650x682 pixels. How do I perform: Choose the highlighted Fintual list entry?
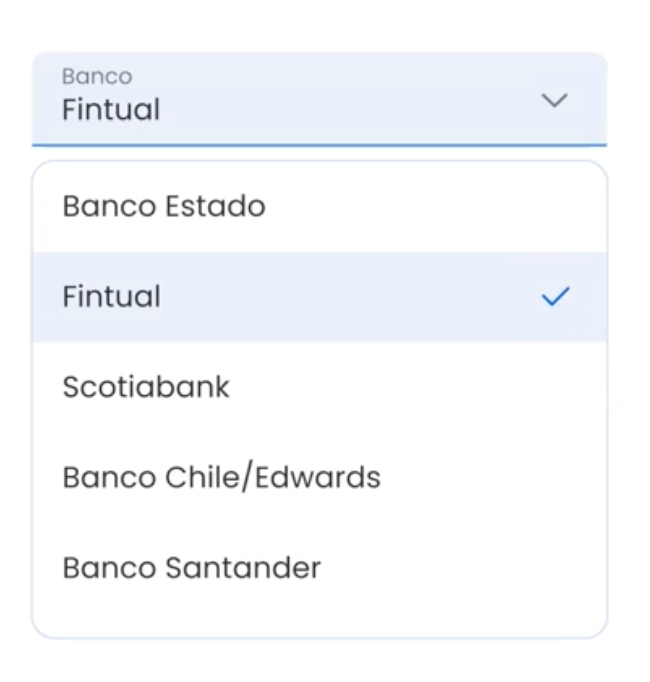320,297
